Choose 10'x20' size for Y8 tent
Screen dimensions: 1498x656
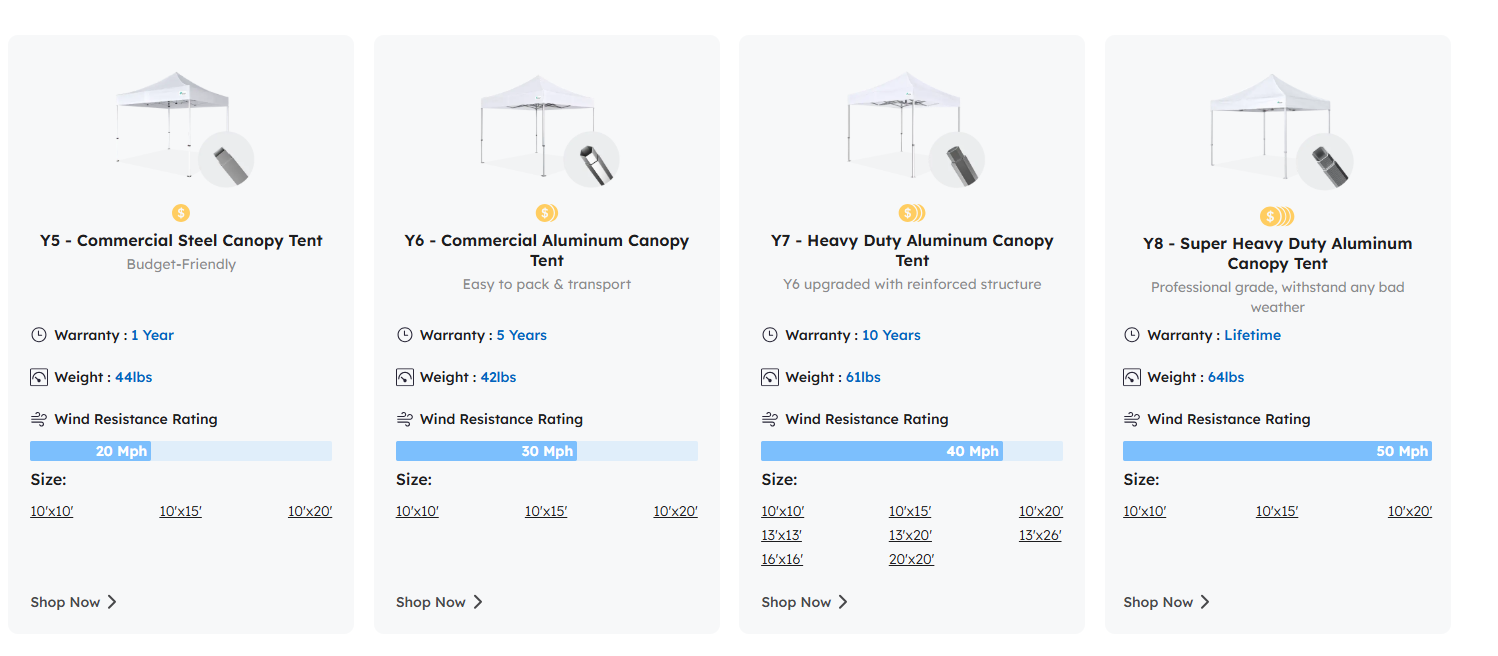(x=1409, y=511)
